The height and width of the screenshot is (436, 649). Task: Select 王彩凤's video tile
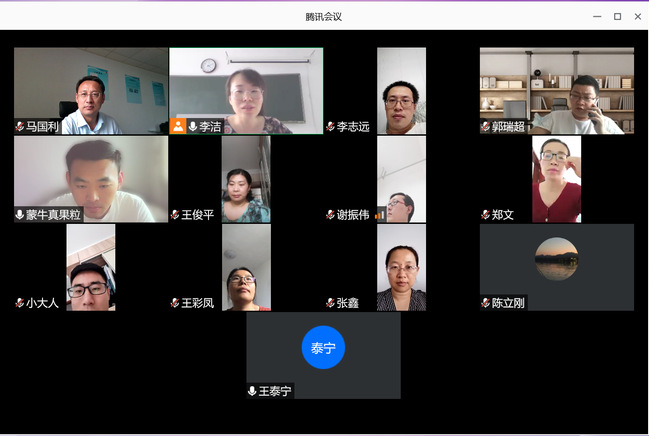[x=246, y=267]
